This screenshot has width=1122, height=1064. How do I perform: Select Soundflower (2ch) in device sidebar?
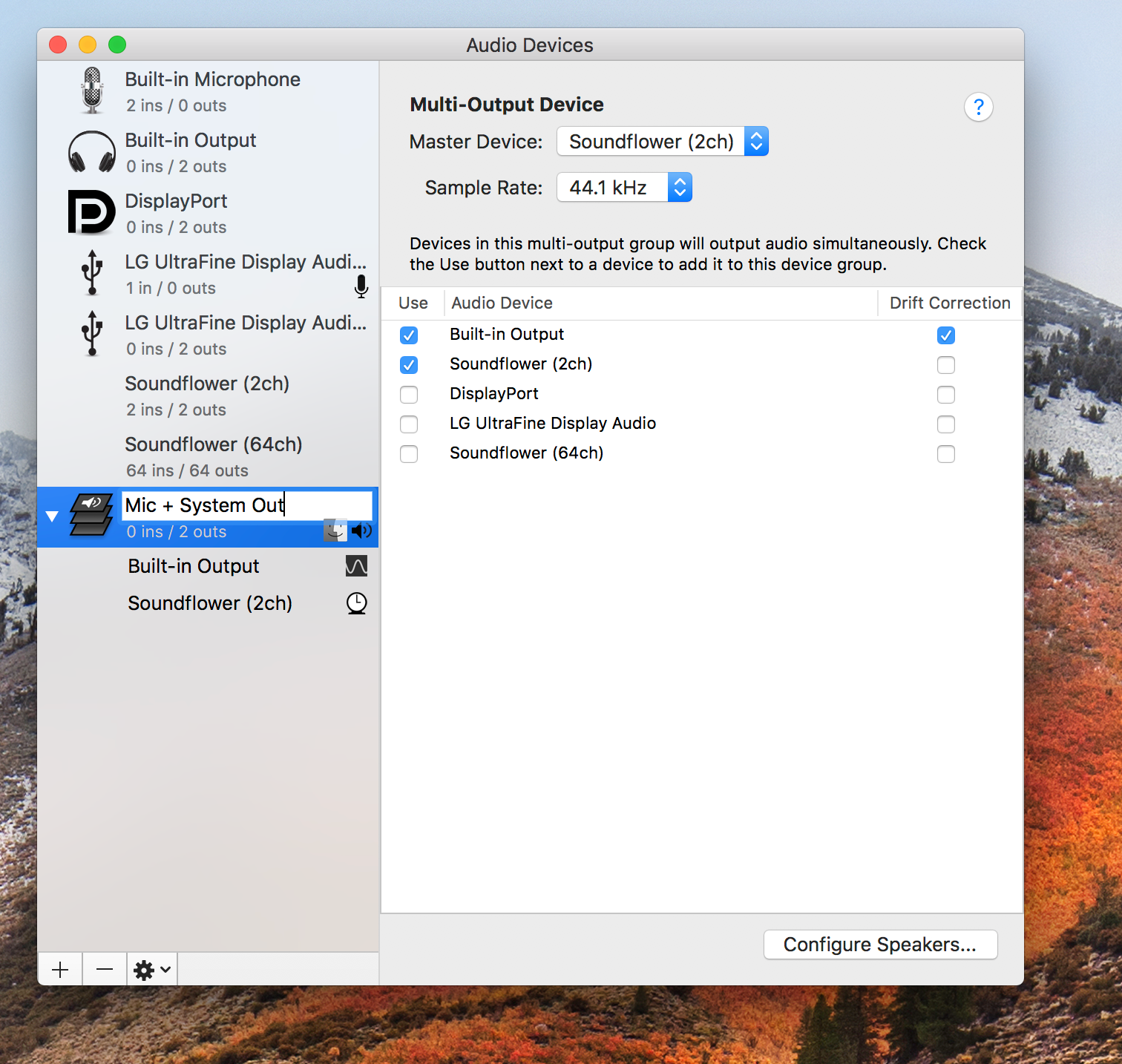208,395
